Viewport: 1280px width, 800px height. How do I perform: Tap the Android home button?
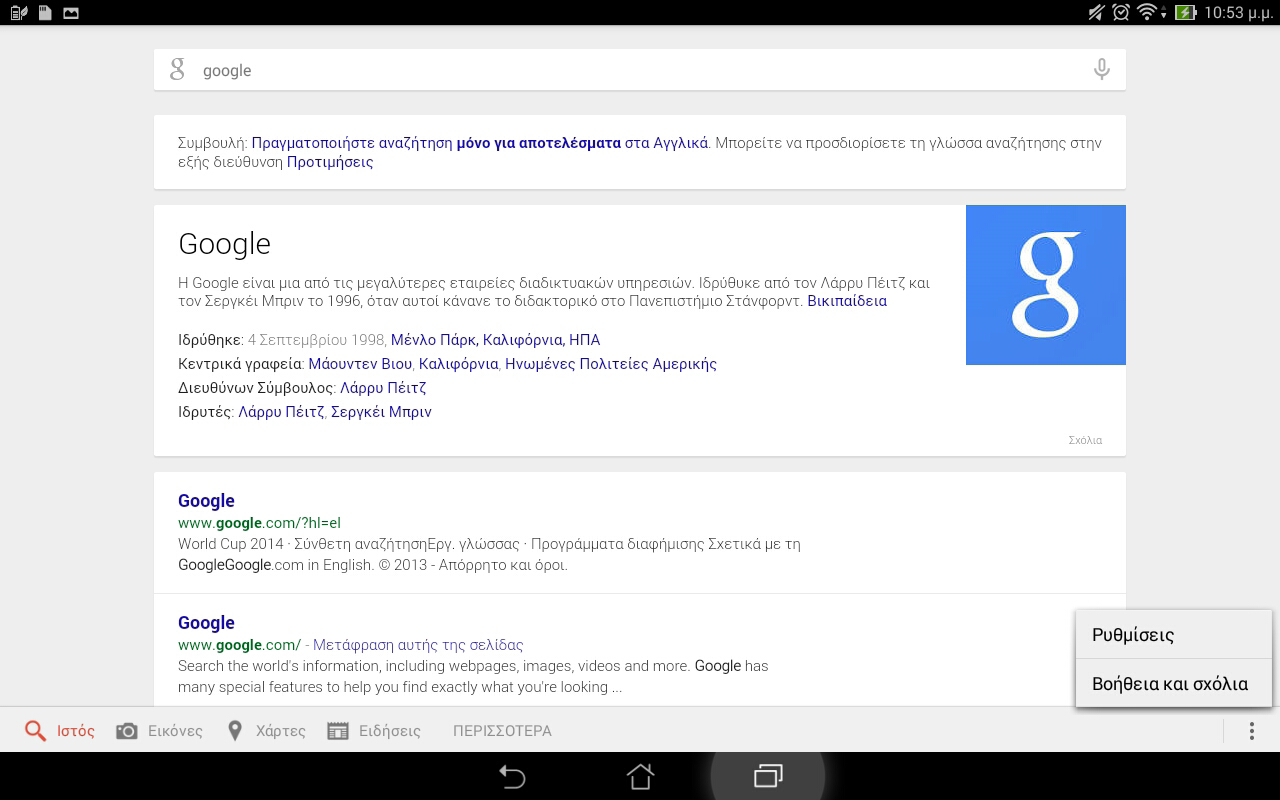[640, 776]
